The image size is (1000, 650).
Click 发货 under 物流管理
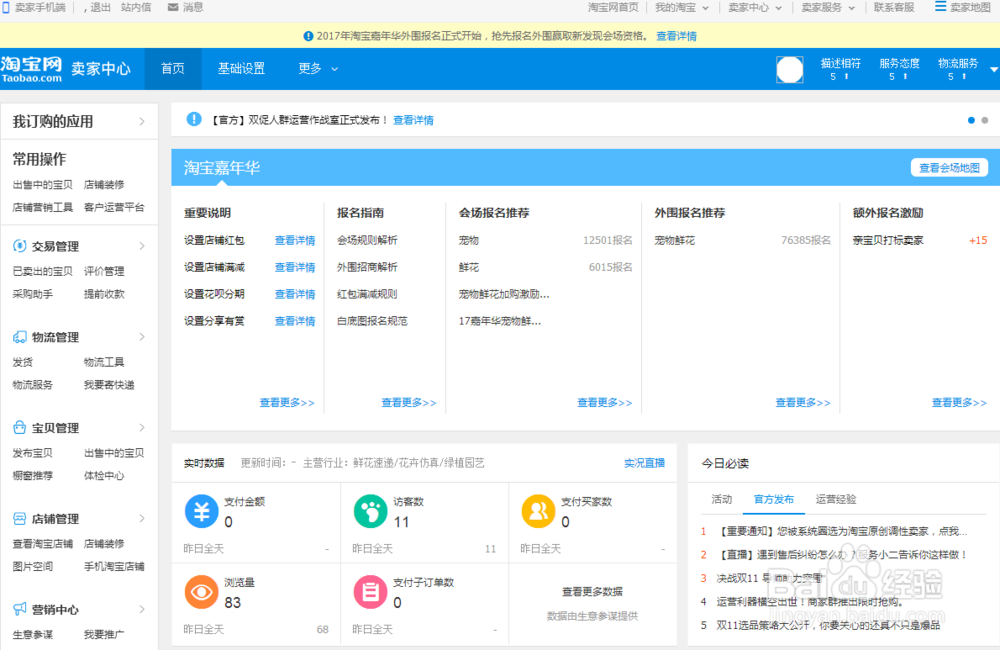(23, 362)
